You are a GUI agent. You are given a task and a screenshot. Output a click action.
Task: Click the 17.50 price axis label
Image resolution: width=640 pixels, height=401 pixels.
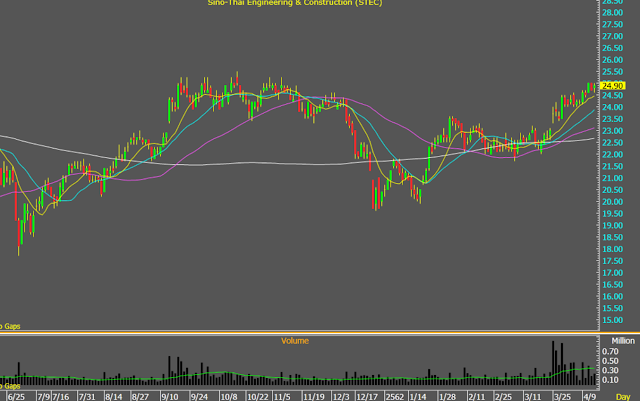[613, 261]
